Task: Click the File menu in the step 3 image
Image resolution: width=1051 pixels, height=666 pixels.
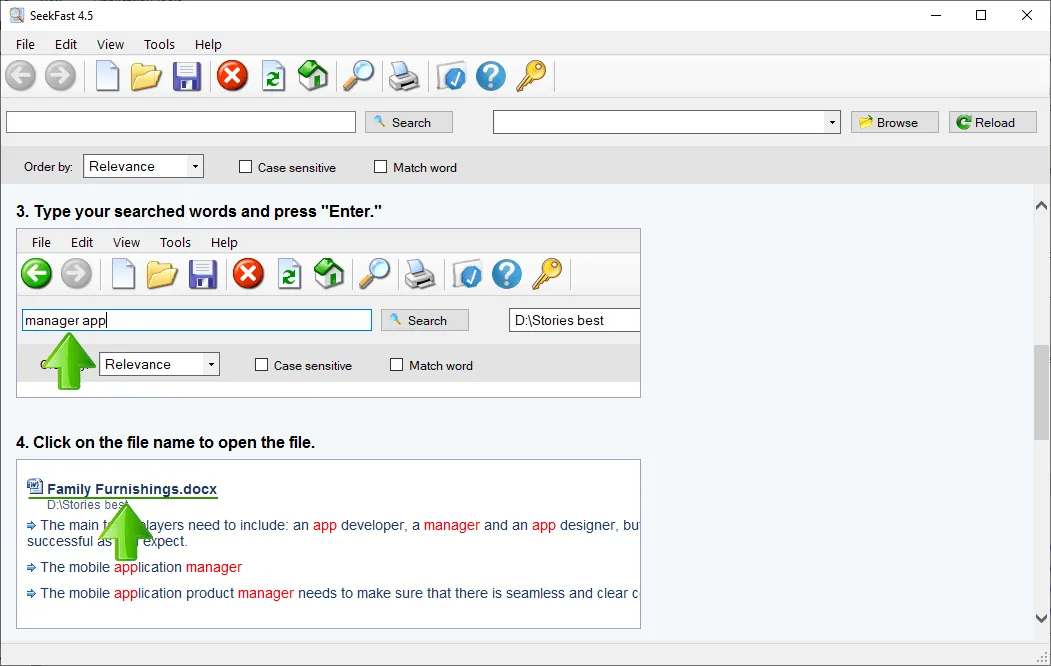Action: click(42, 243)
